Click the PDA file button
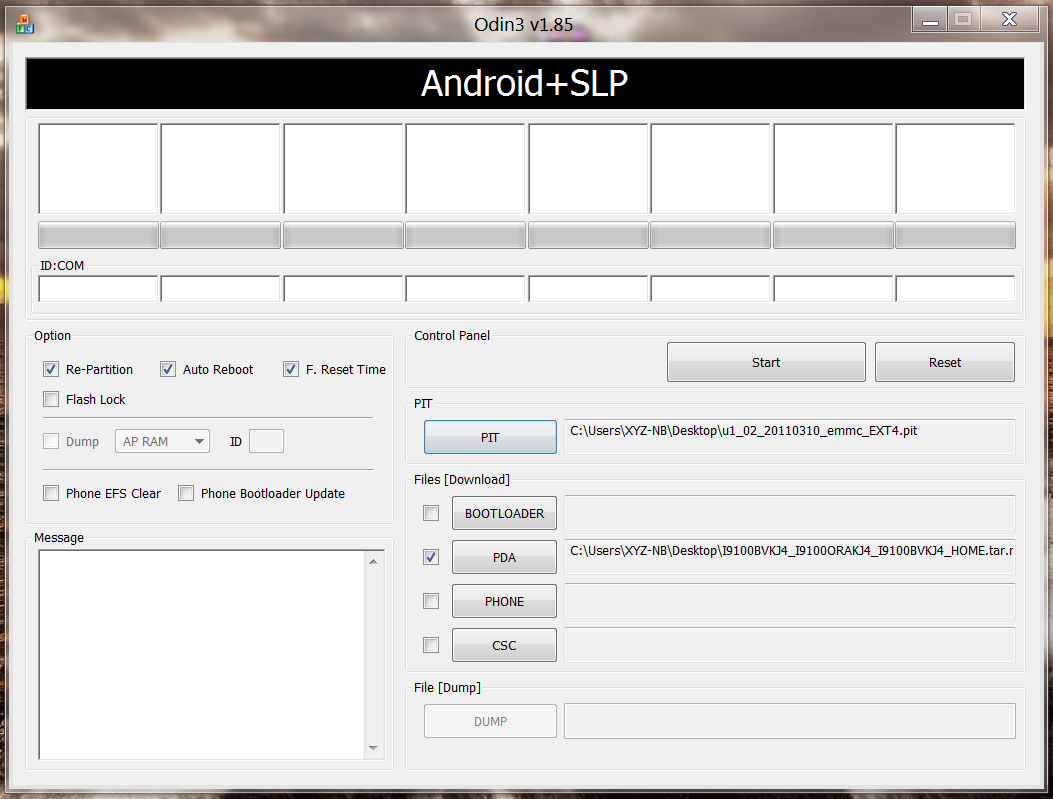This screenshot has width=1053, height=799. click(504, 557)
